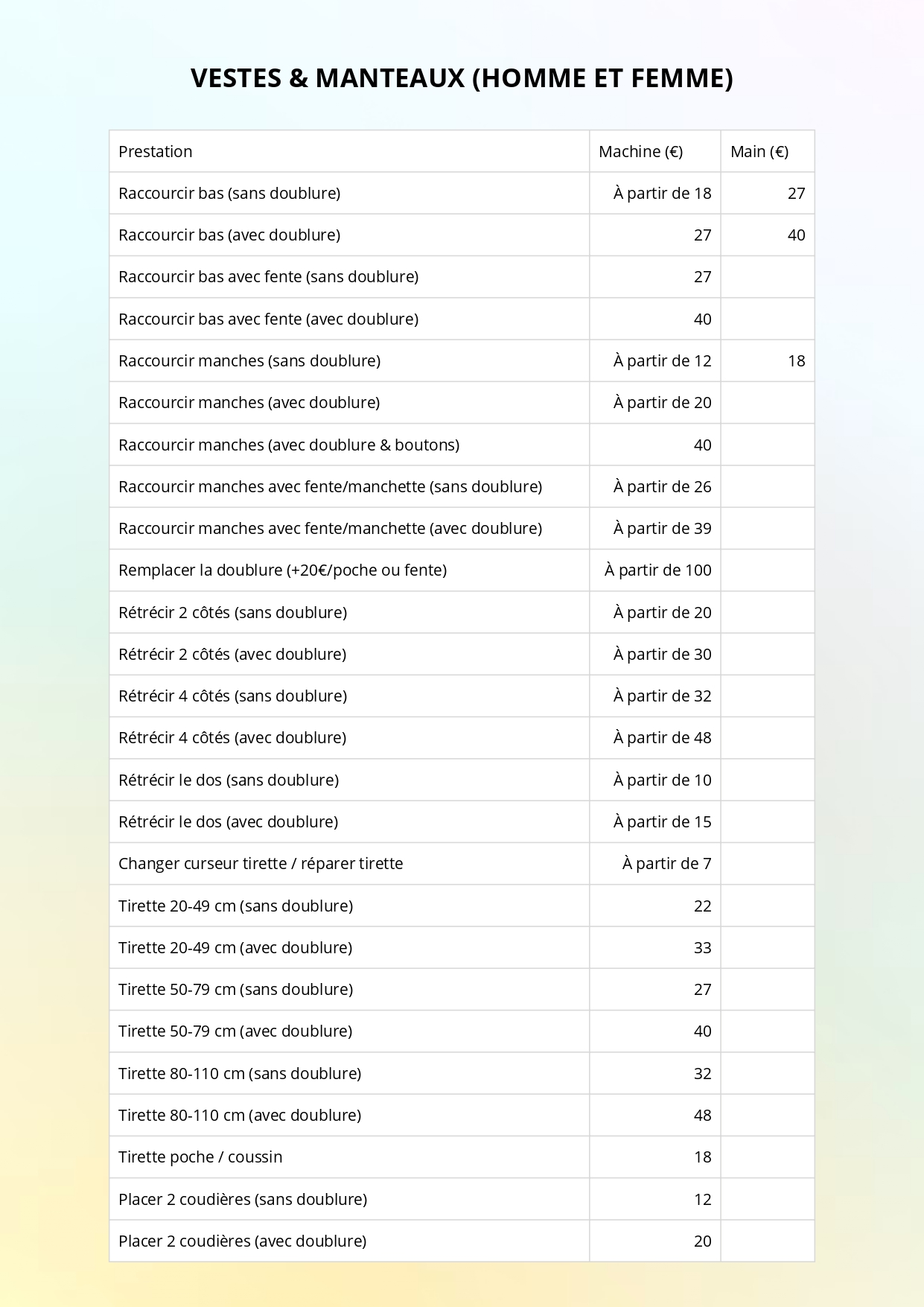Viewport: 924px width, 1307px height.
Task: Click row Tirette 20-49 cm (avec doublure)
Action: [x=462, y=947]
